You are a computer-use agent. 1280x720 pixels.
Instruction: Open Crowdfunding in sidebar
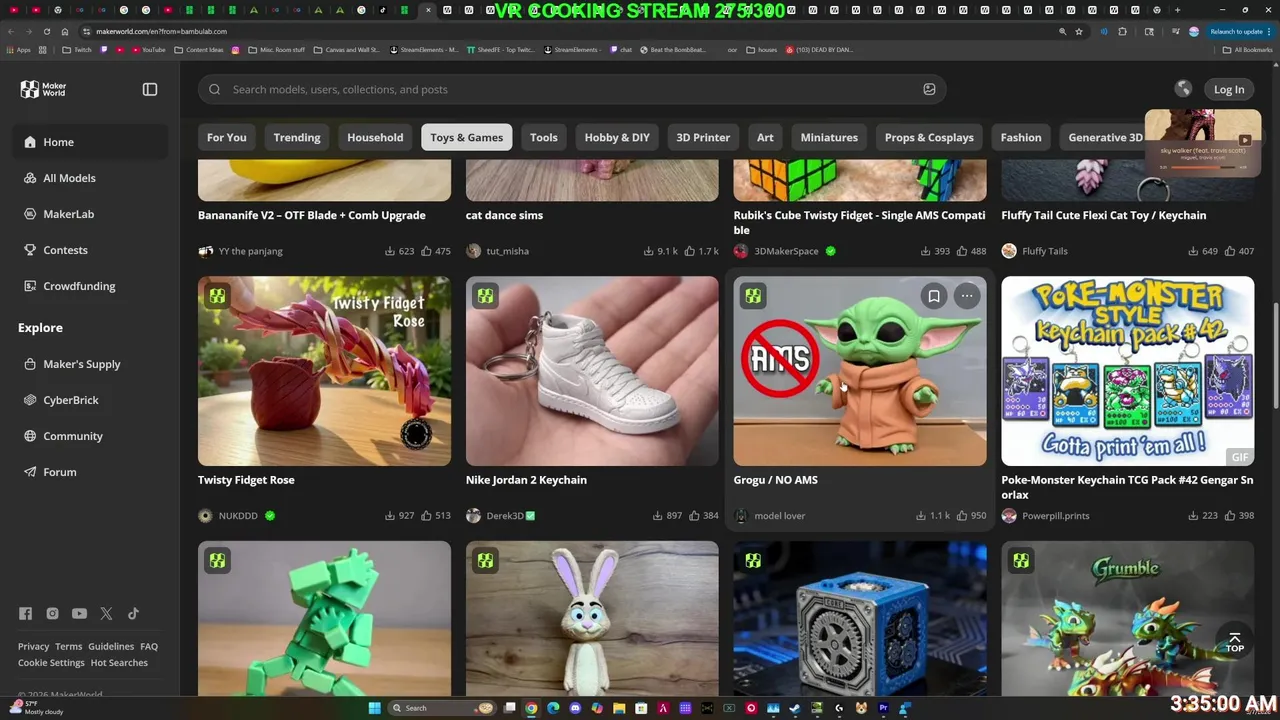click(91, 286)
